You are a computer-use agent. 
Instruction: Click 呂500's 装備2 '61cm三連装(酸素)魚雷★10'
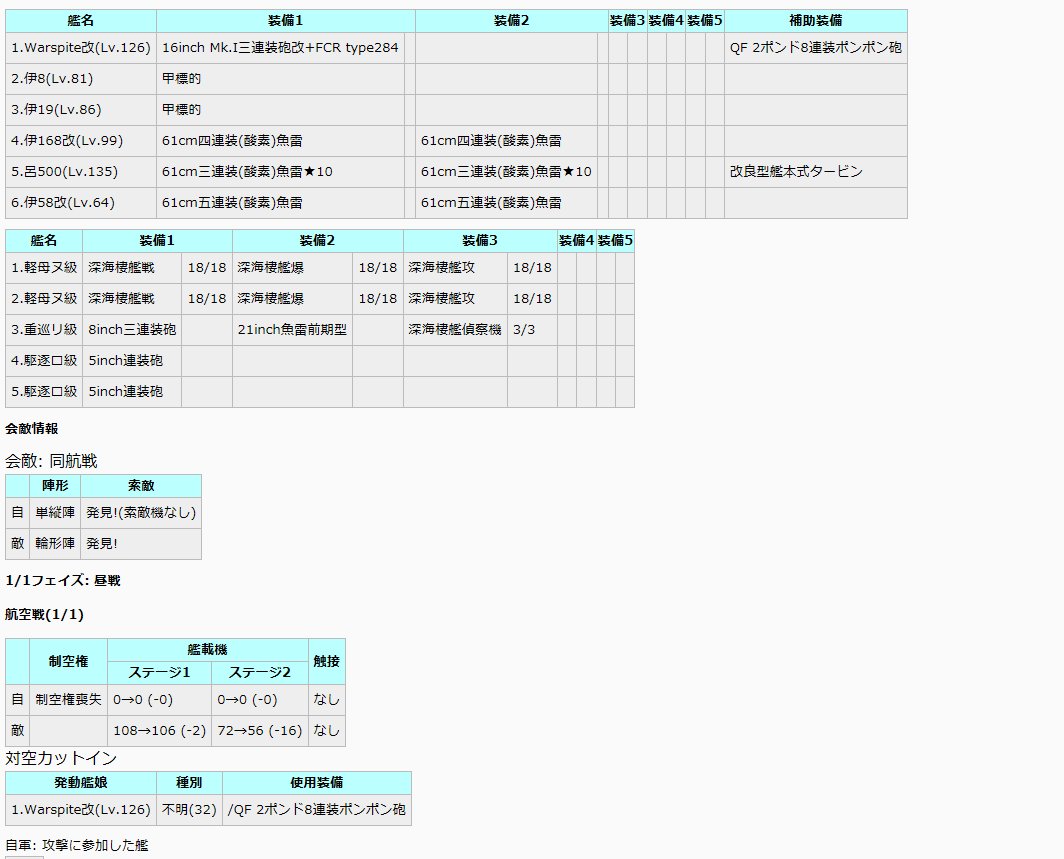pyautogui.click(x=506, y=172)
